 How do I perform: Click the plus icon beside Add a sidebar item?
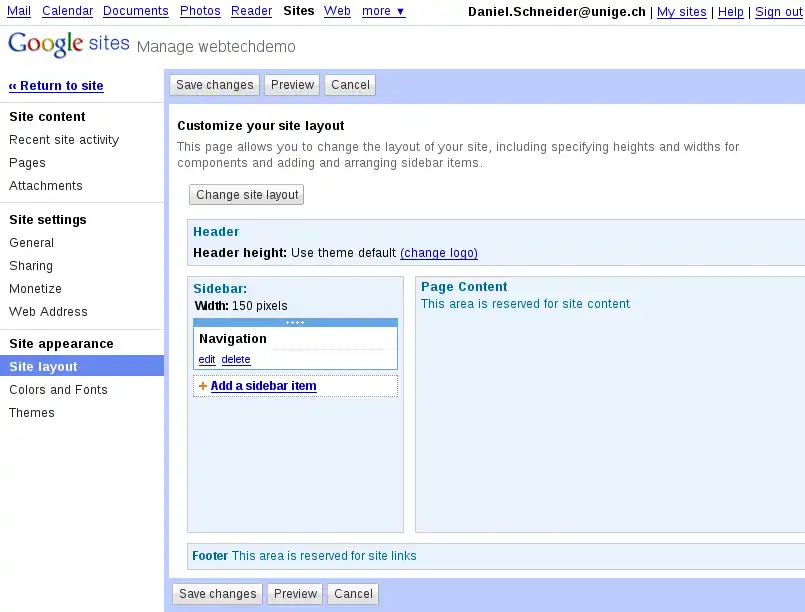click(x=203, y=386)
